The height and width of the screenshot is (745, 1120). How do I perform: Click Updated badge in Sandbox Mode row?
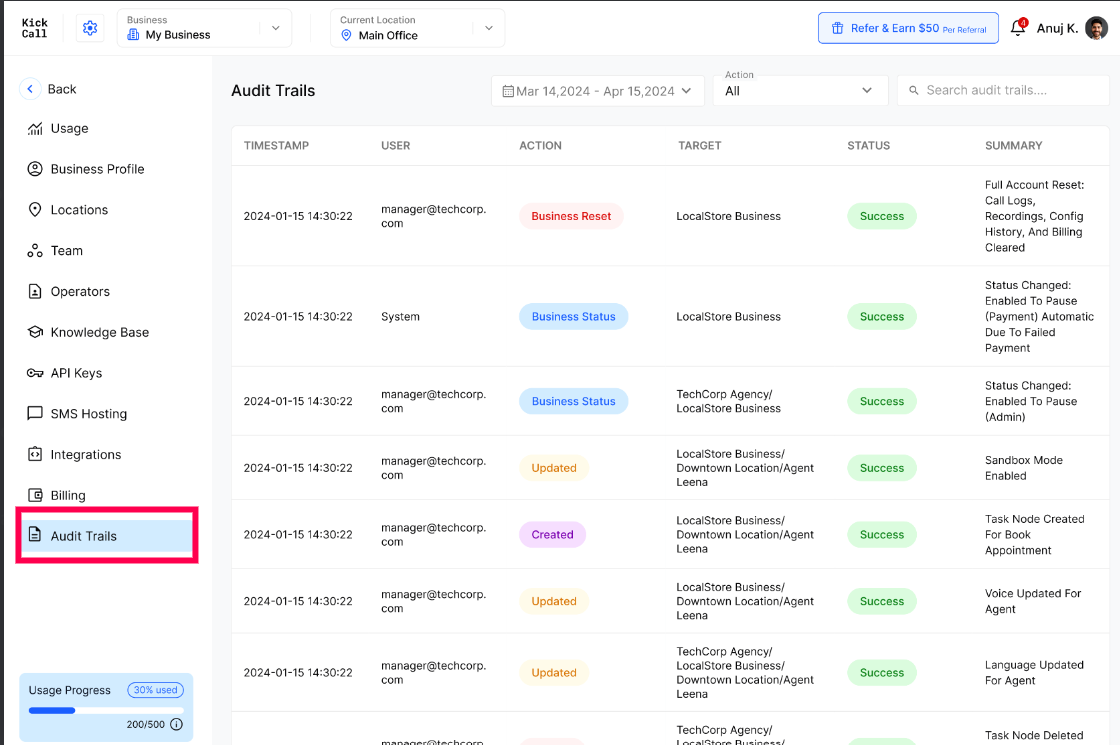554,468
